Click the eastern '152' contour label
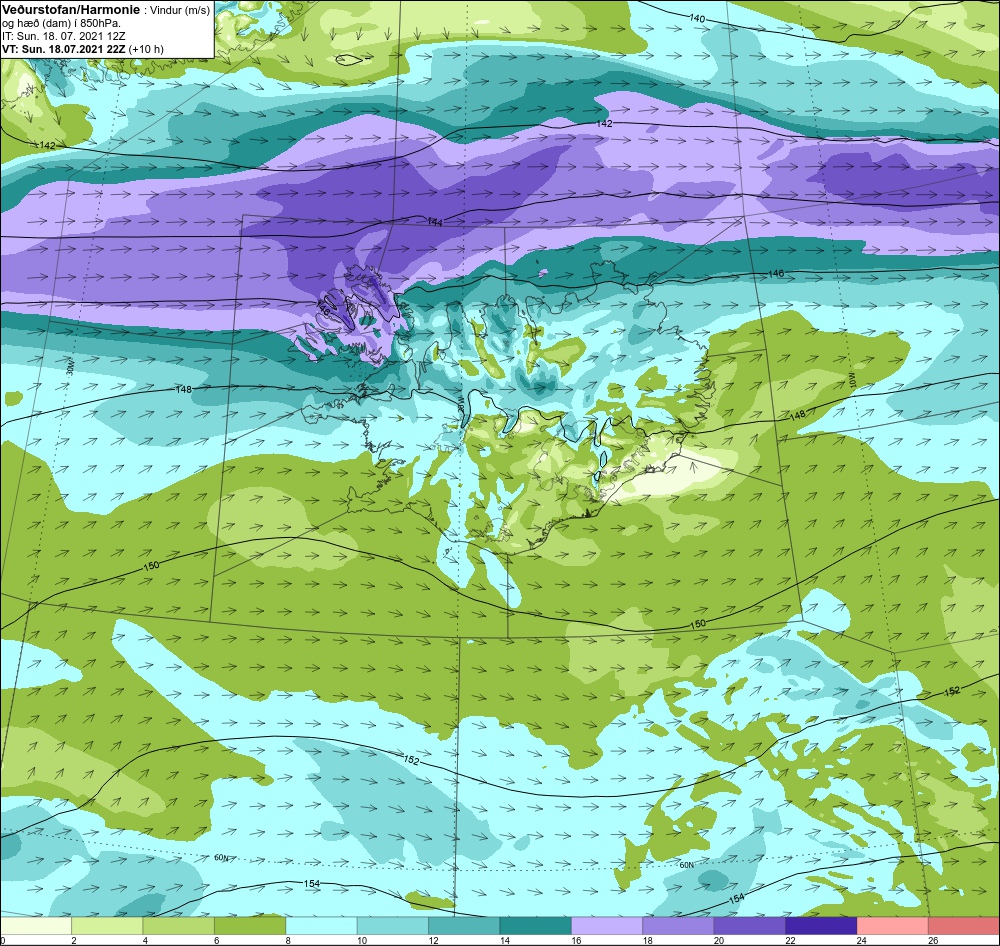The width and height of the screenshot is (1000, 946). tap(952, 691)
